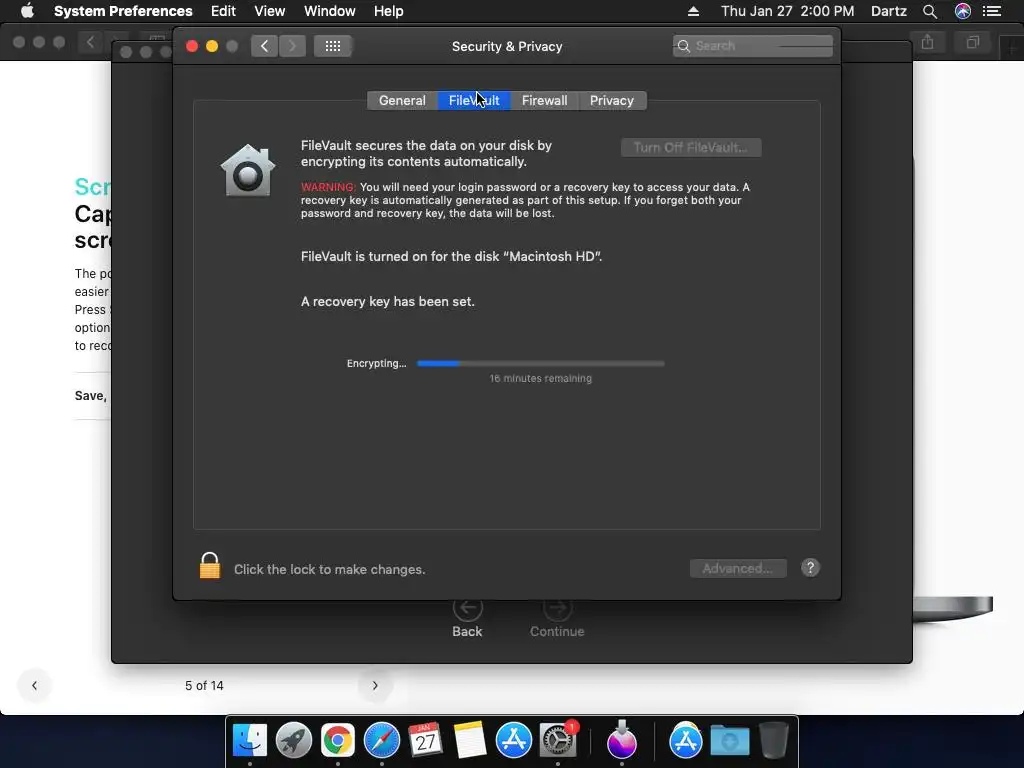This screenshot has width=1024, height=768.
Task: Click the lock icon to make changes
Action: pos(210,566)
